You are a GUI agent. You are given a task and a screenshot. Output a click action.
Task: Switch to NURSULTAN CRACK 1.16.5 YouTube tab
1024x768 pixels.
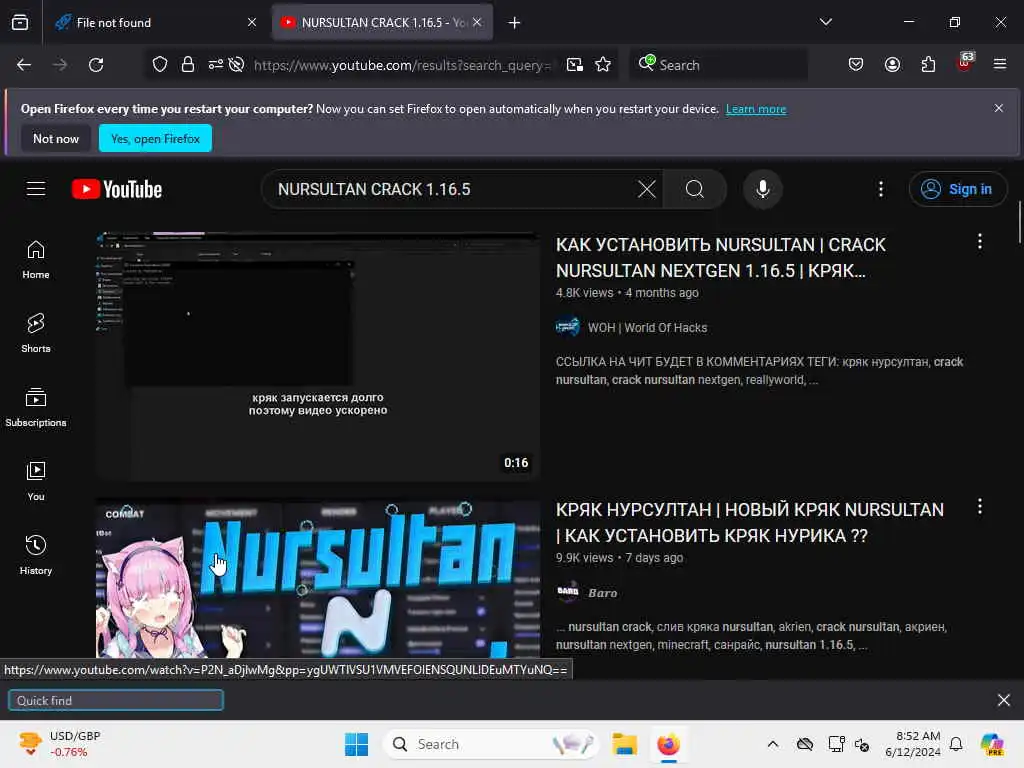(x=382, y=22)
